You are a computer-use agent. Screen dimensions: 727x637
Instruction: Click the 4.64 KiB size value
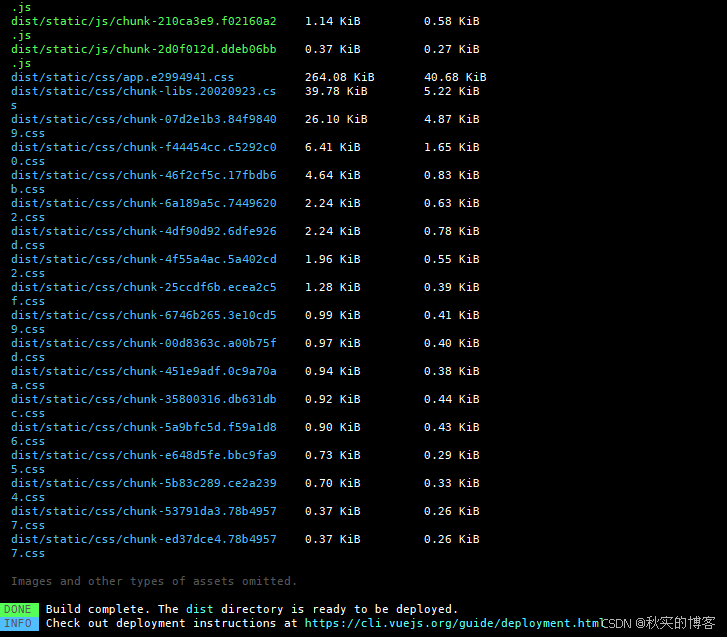(x=332, y=175)
